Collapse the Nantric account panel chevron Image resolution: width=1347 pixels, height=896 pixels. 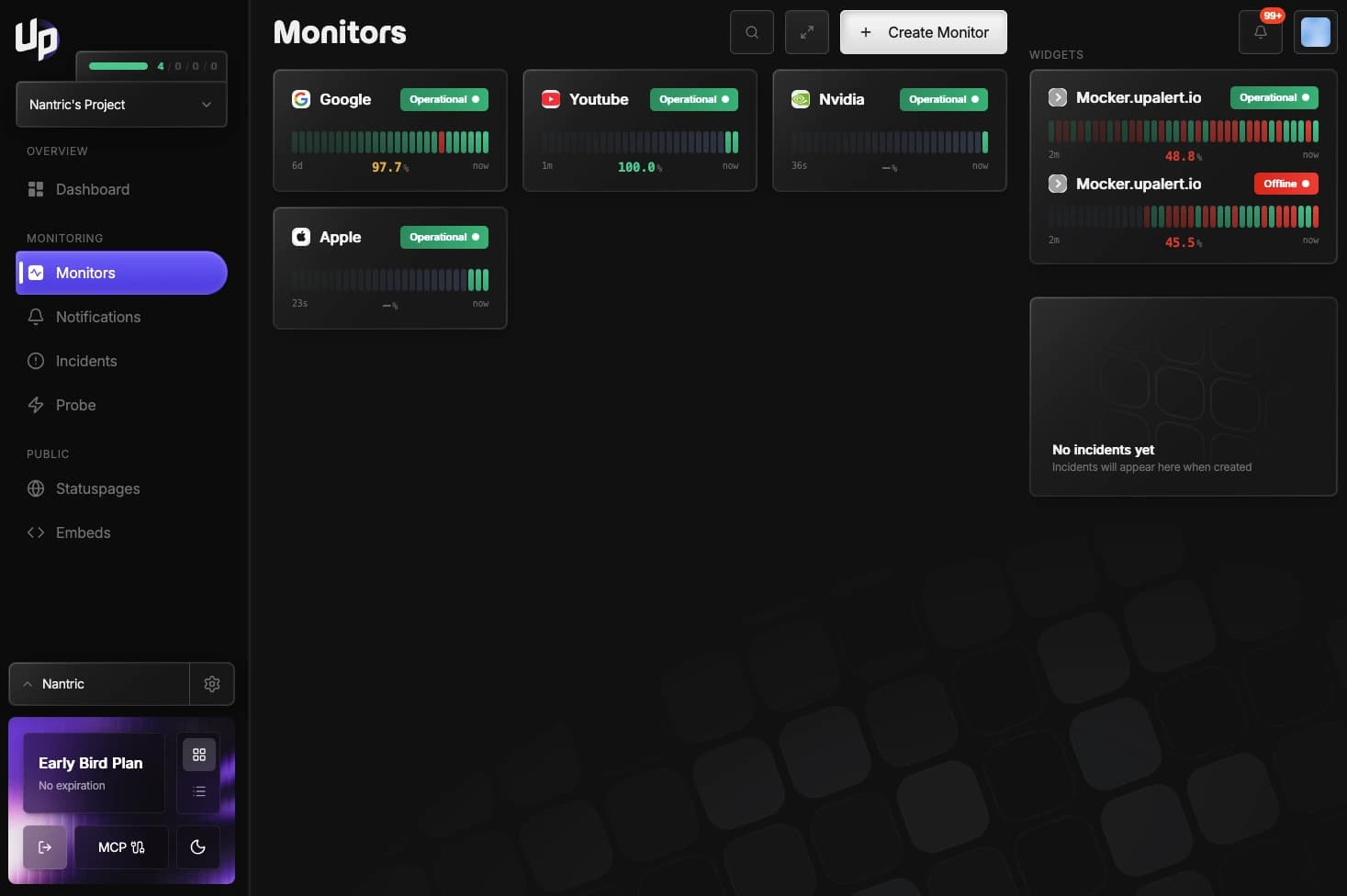click(28, 683)
